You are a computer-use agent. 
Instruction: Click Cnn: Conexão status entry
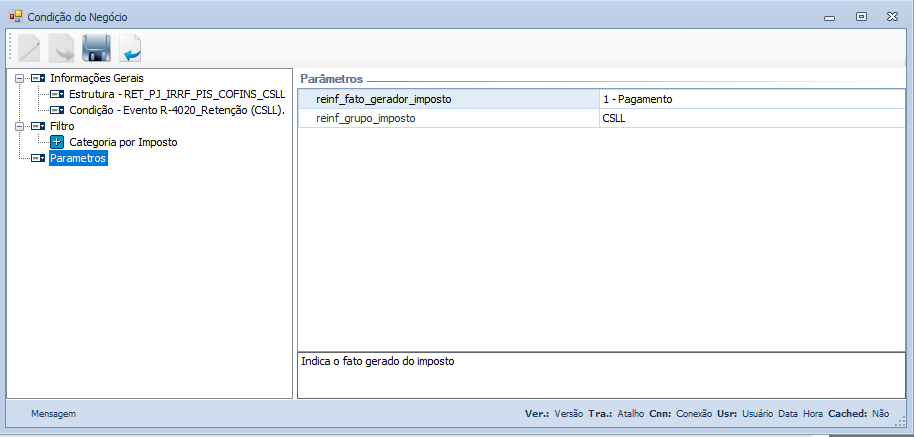[680, 414]
